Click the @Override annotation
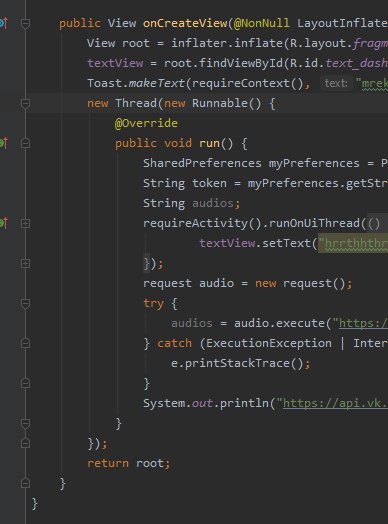This screenshot has height=524, width=388. [146, 123]
